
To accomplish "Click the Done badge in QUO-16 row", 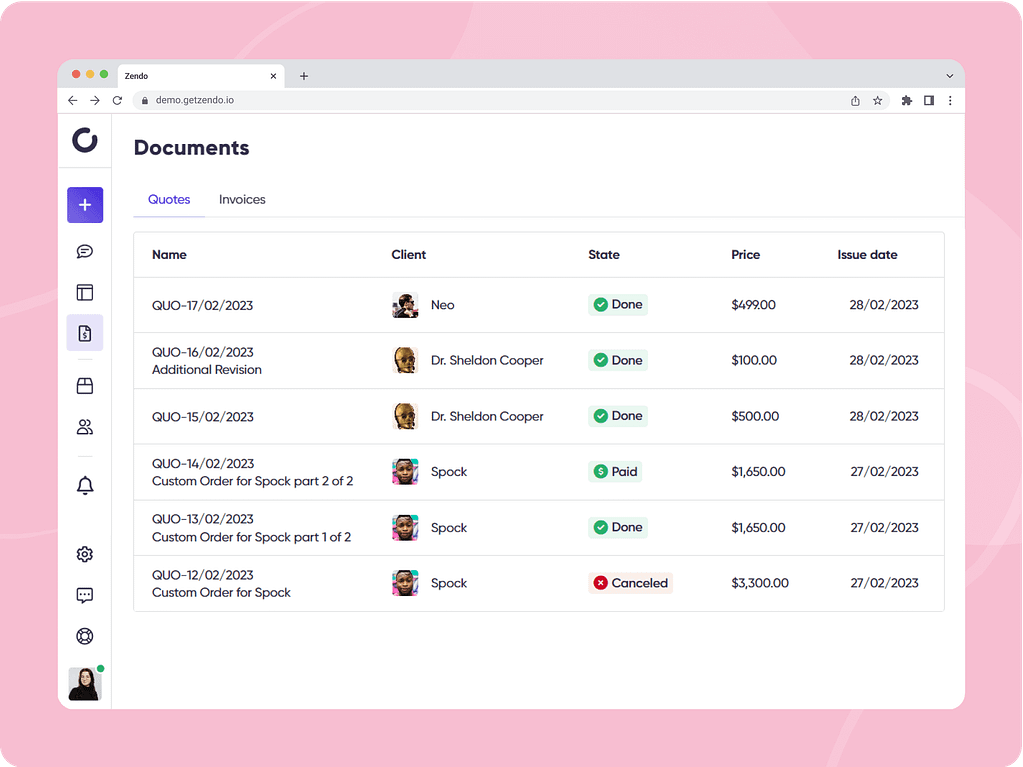I will pos(618,360).
